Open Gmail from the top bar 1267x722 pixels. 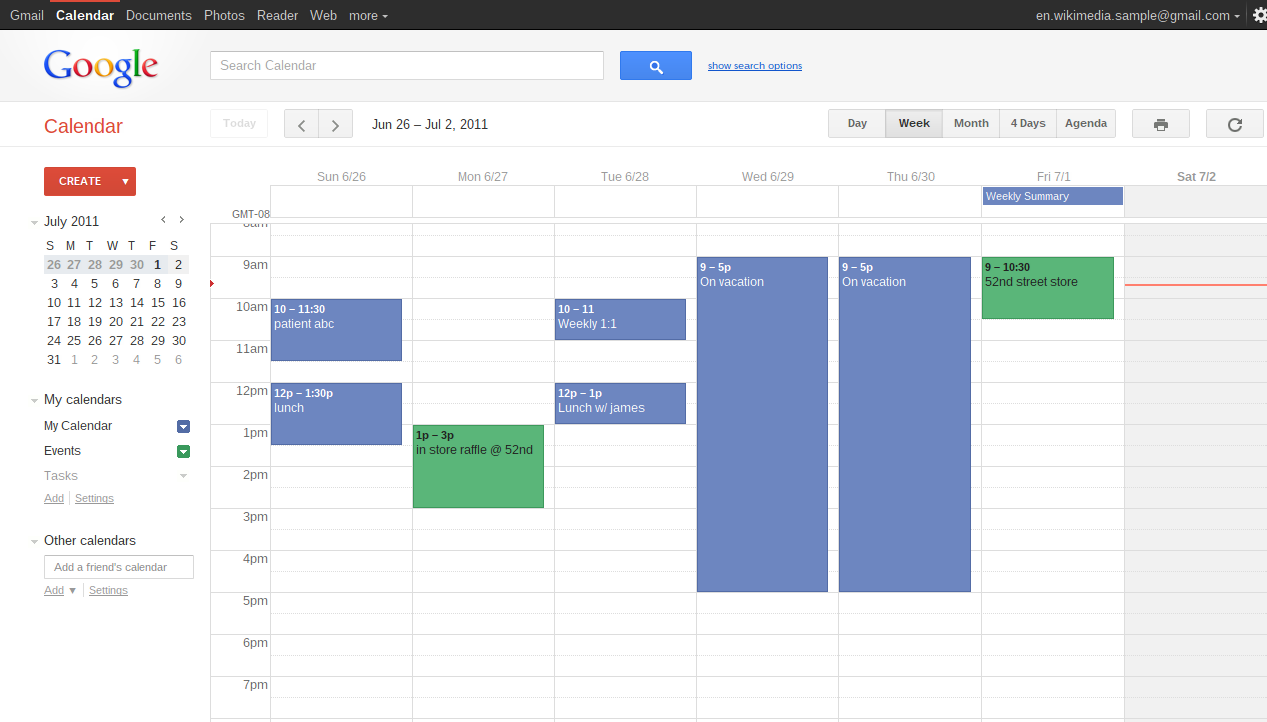tap(26, 15)
